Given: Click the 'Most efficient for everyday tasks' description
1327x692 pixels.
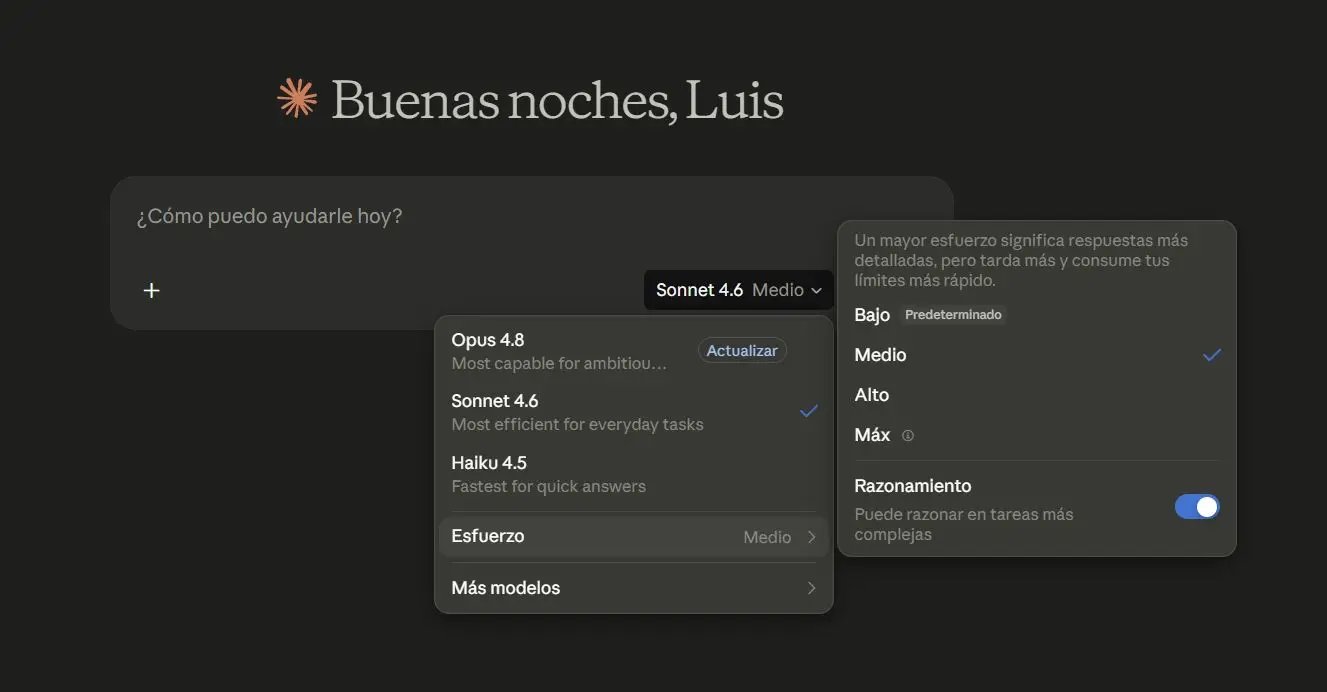Looking at the screenshot, I should point(577,424).
